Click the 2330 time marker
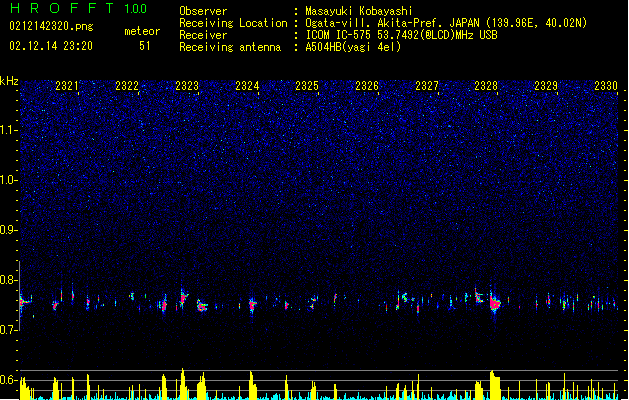The width and height of the screenshot is (629, 400). [606, 86]
